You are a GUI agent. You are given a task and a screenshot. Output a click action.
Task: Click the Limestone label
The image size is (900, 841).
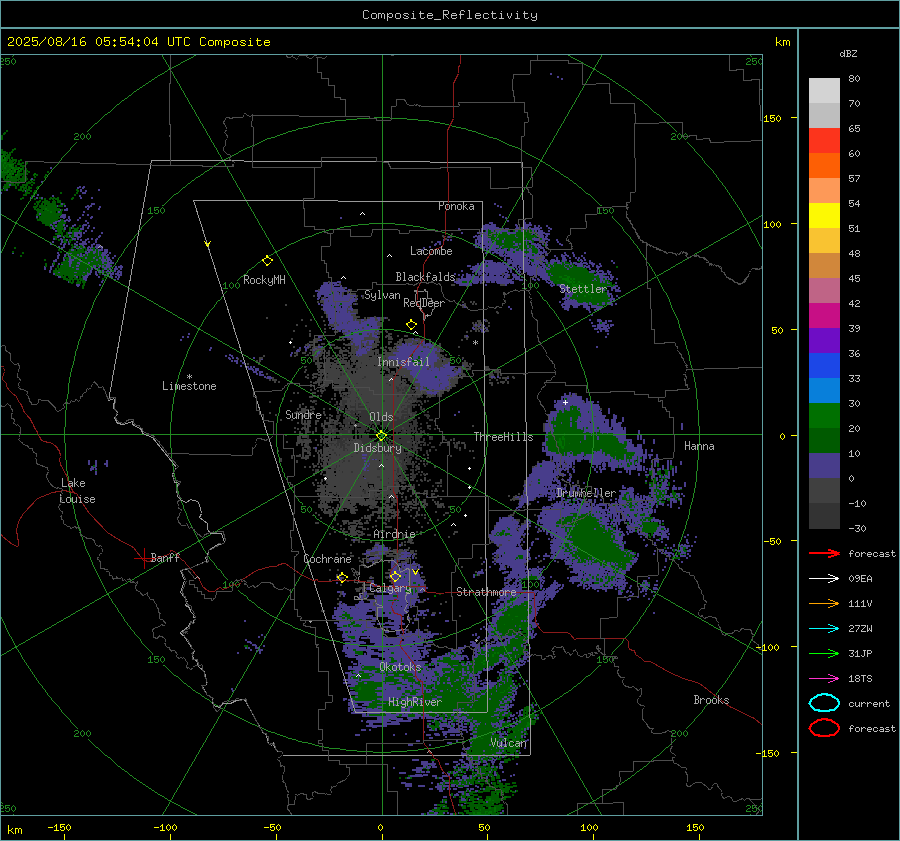point(189,386)
